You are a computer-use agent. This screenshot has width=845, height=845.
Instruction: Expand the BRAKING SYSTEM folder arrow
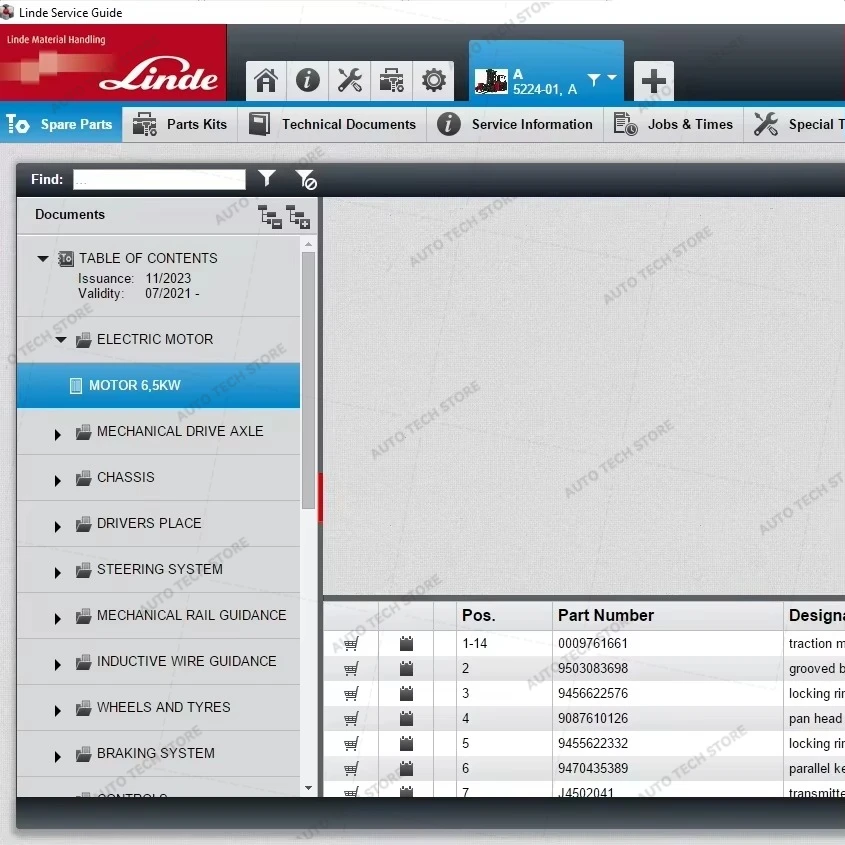tap(58, 757)
